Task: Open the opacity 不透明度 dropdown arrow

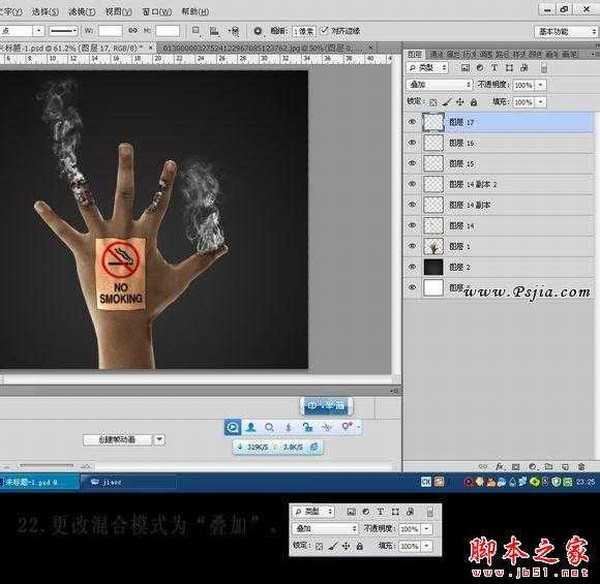Action: pos(541,85)
